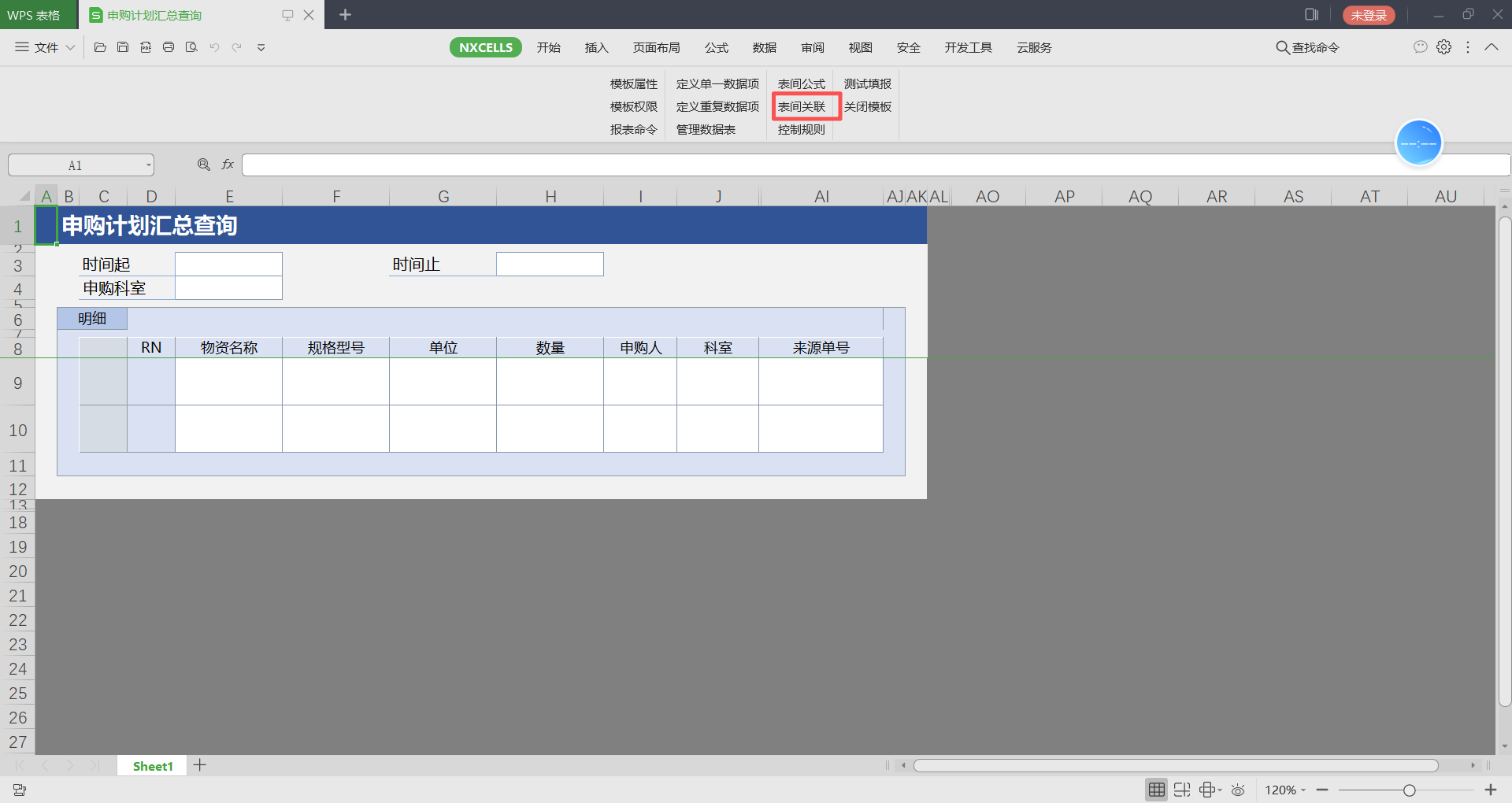Export to PDF via toolbar icon
This screenshot has height=803, width=1512.
pos(146,47)
